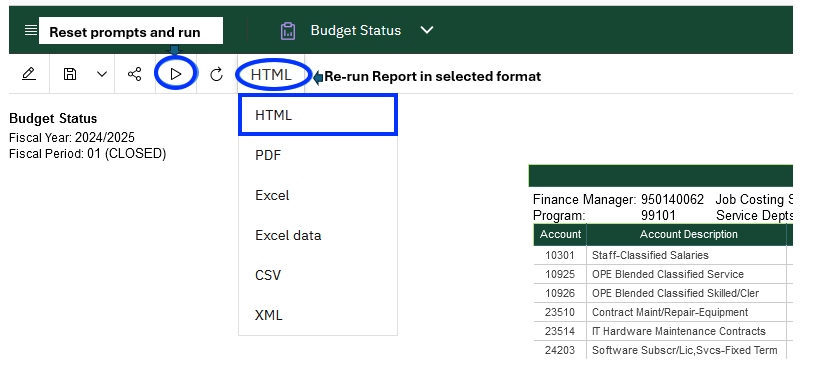Click the Budget Status report heading
Screen dimensions: 832x383
(x=53, y=118)
